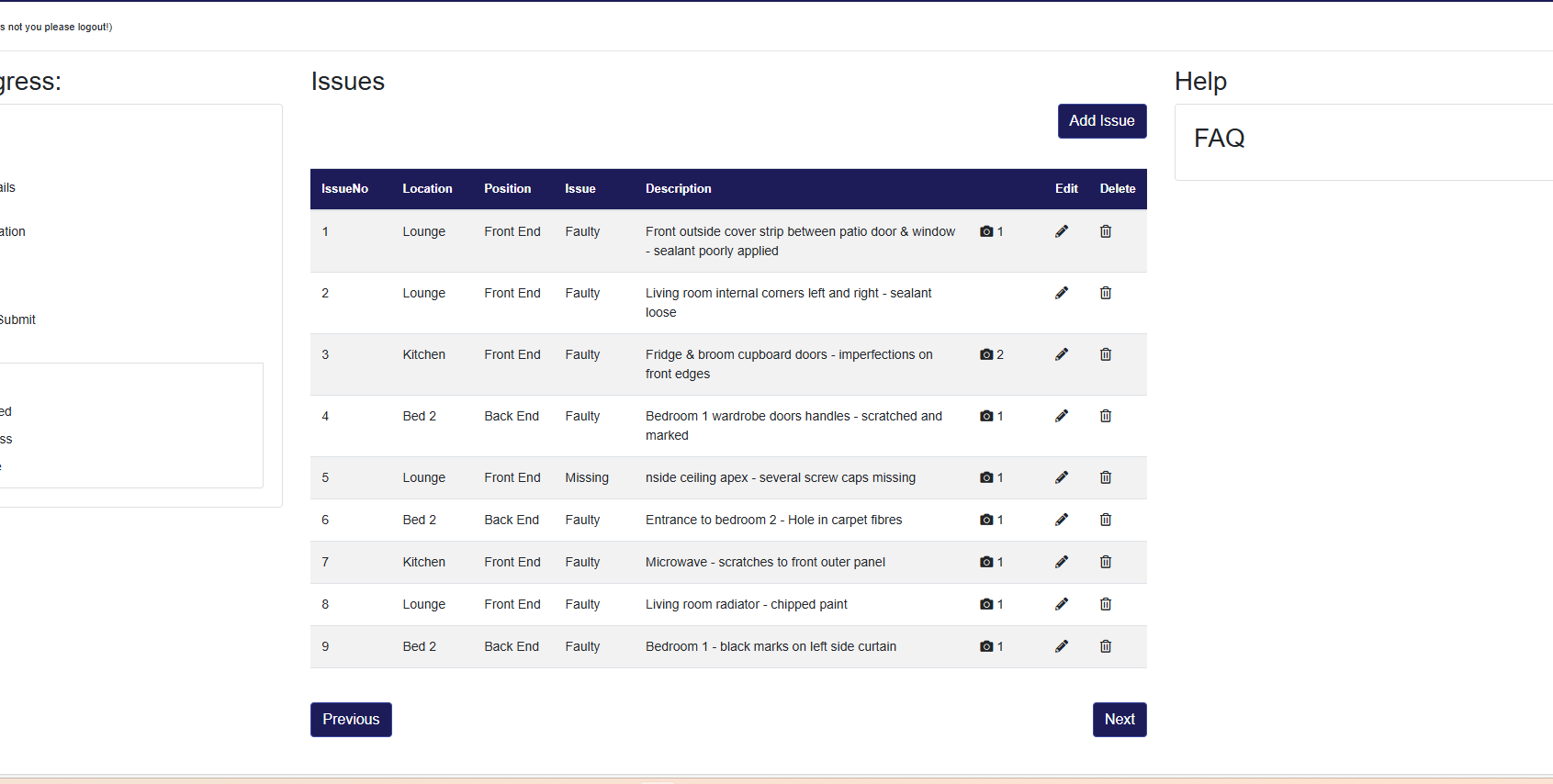The height and width of the screenshot is (784, 1553).
Task: Open the camera photos for issue 3
Action: 987,354
